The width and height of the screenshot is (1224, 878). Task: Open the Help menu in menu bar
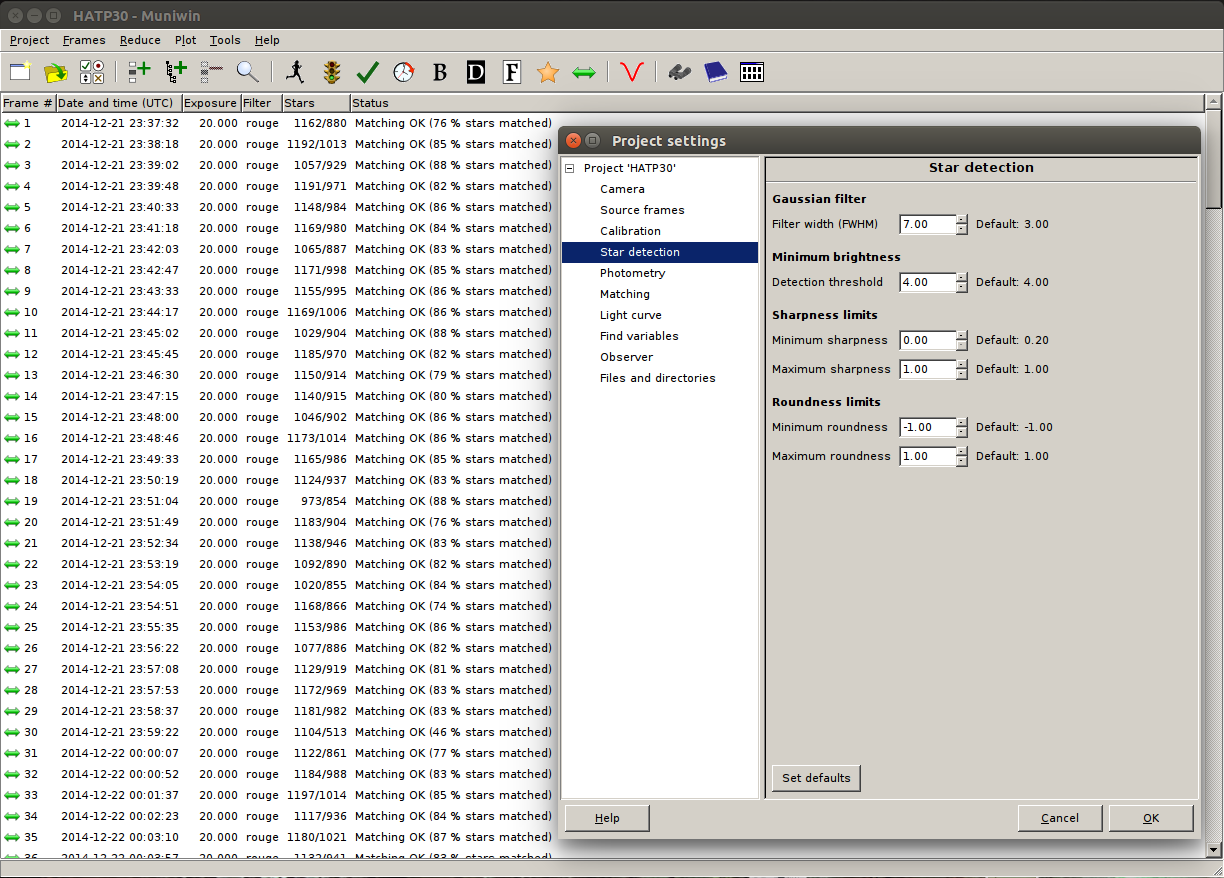[x=267, y=40]
